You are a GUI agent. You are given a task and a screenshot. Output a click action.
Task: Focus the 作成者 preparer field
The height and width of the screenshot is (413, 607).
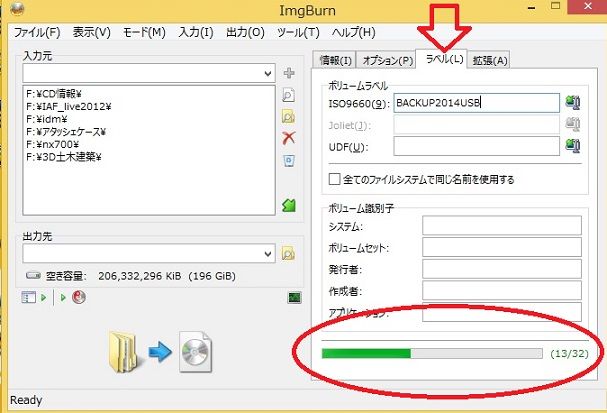point(502,290)
